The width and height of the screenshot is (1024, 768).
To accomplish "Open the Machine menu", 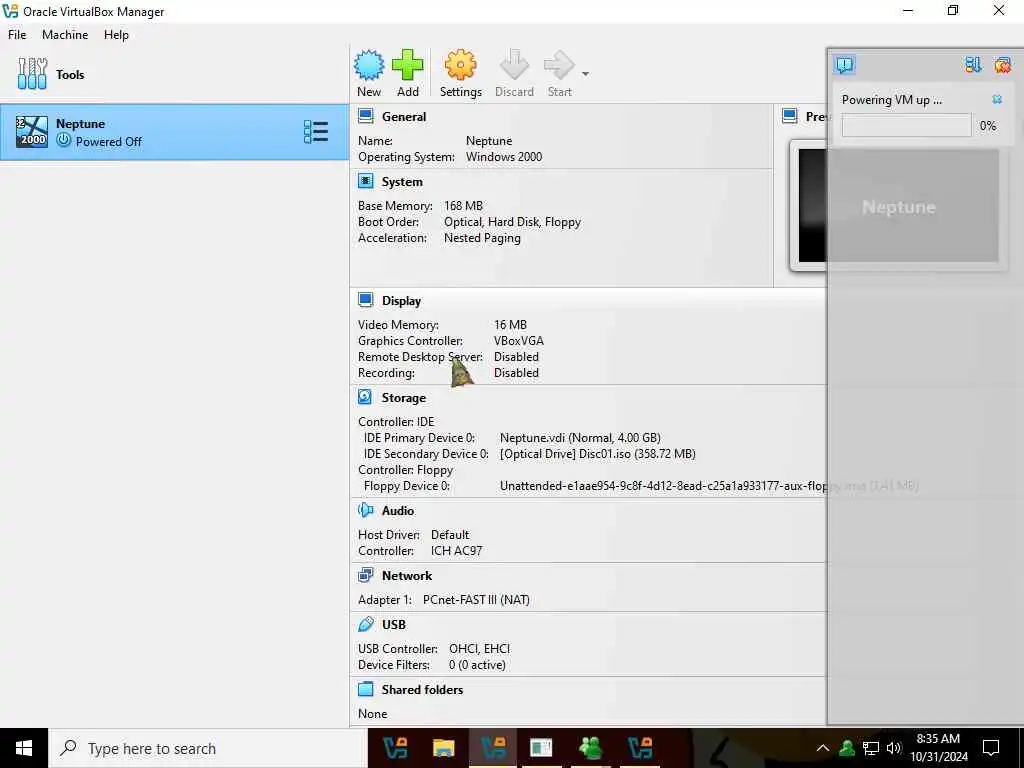I will click(65, 35).
